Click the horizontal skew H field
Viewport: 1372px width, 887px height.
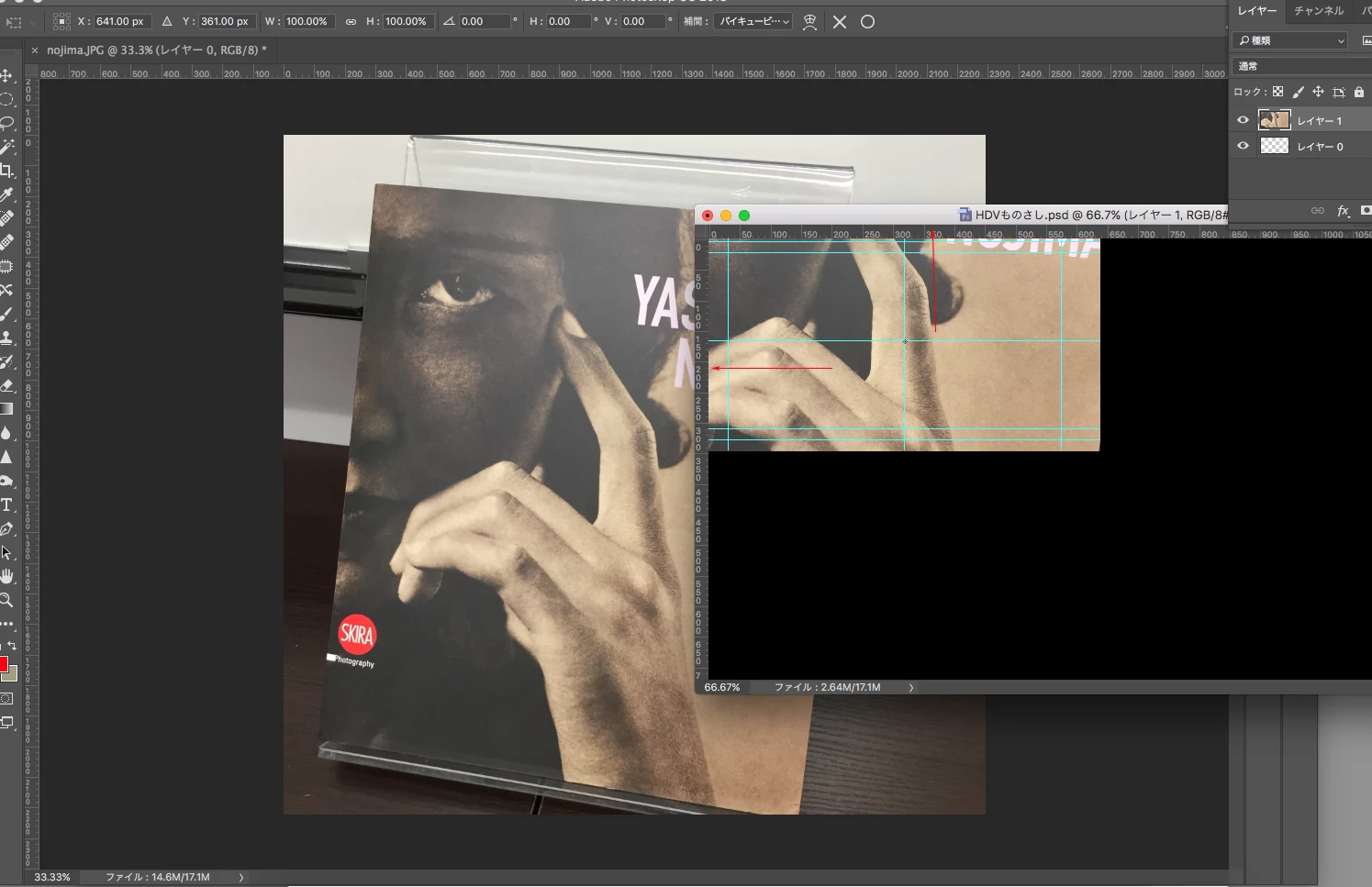point(569,21)
